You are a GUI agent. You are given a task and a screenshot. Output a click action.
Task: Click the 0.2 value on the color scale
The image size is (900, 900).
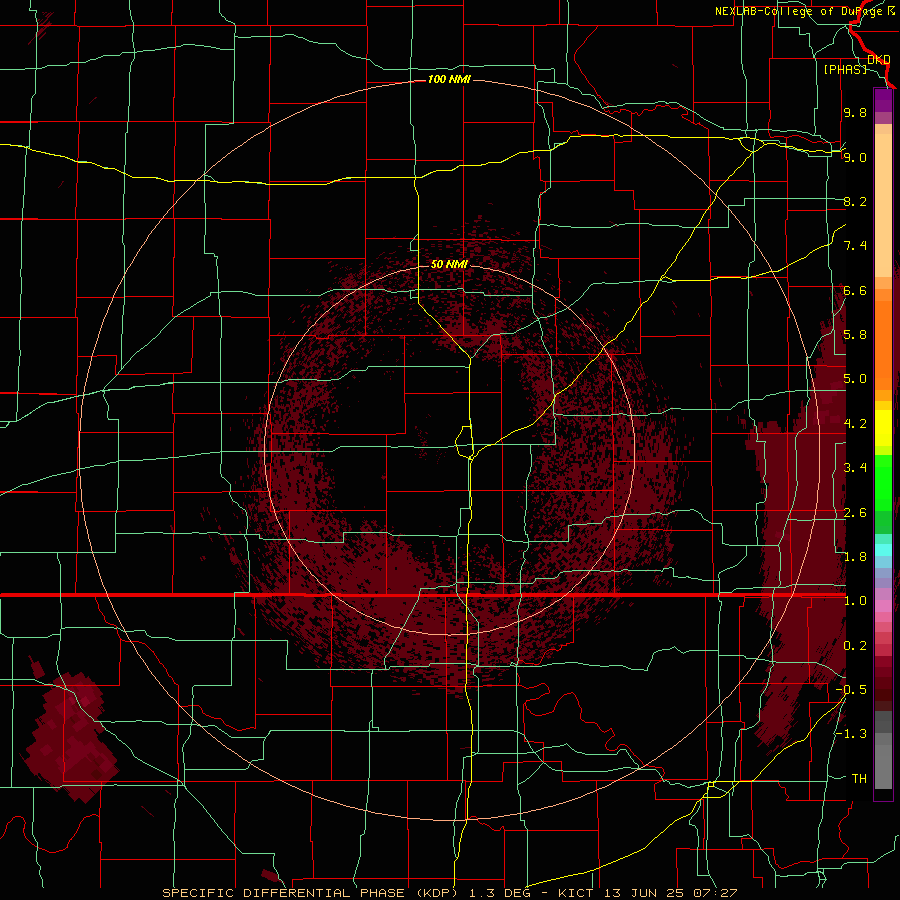point(855,646)
